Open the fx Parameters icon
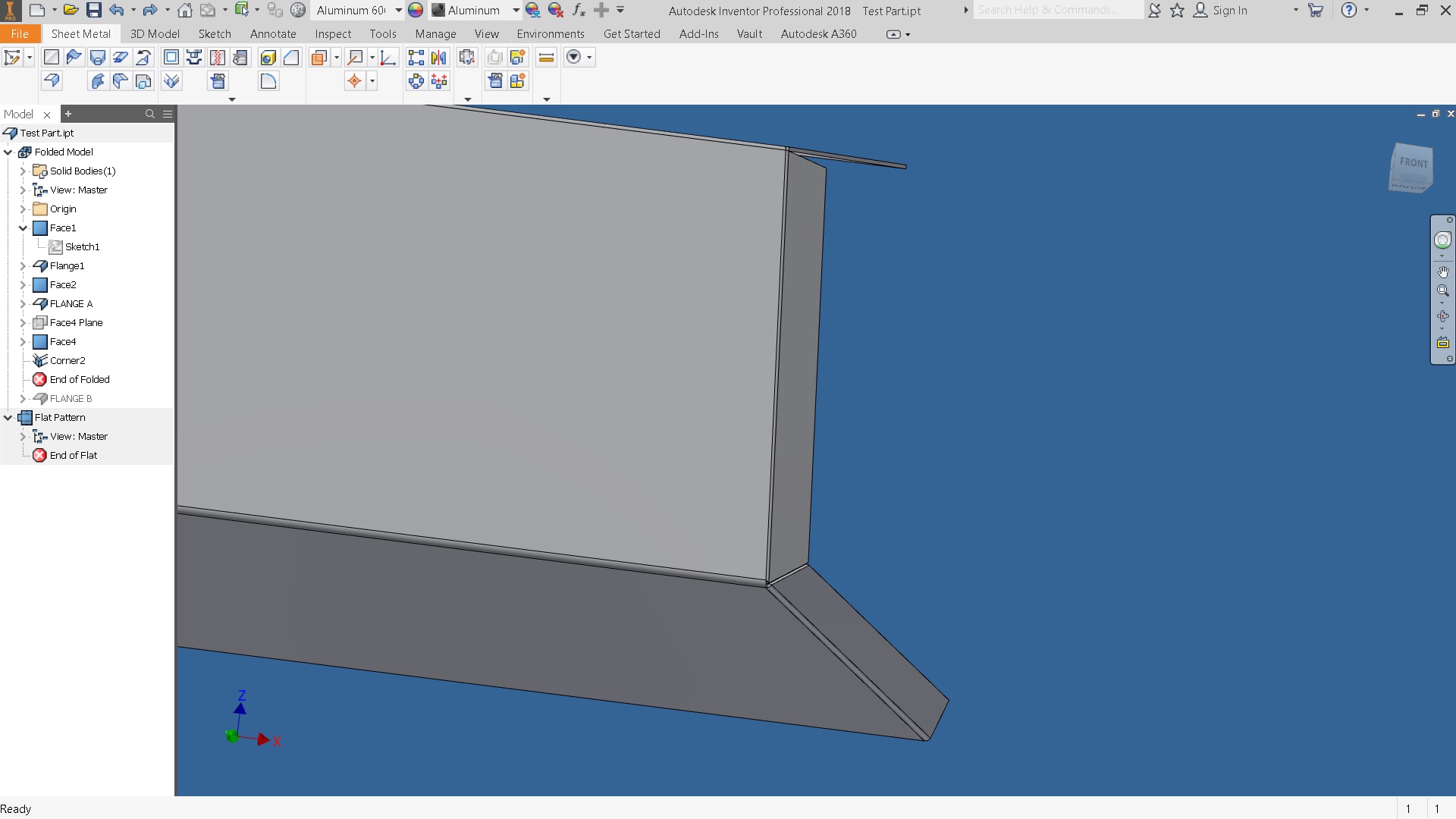This screenshot has width=1456, height=819. pyautogui.click(x=579, y=11)
